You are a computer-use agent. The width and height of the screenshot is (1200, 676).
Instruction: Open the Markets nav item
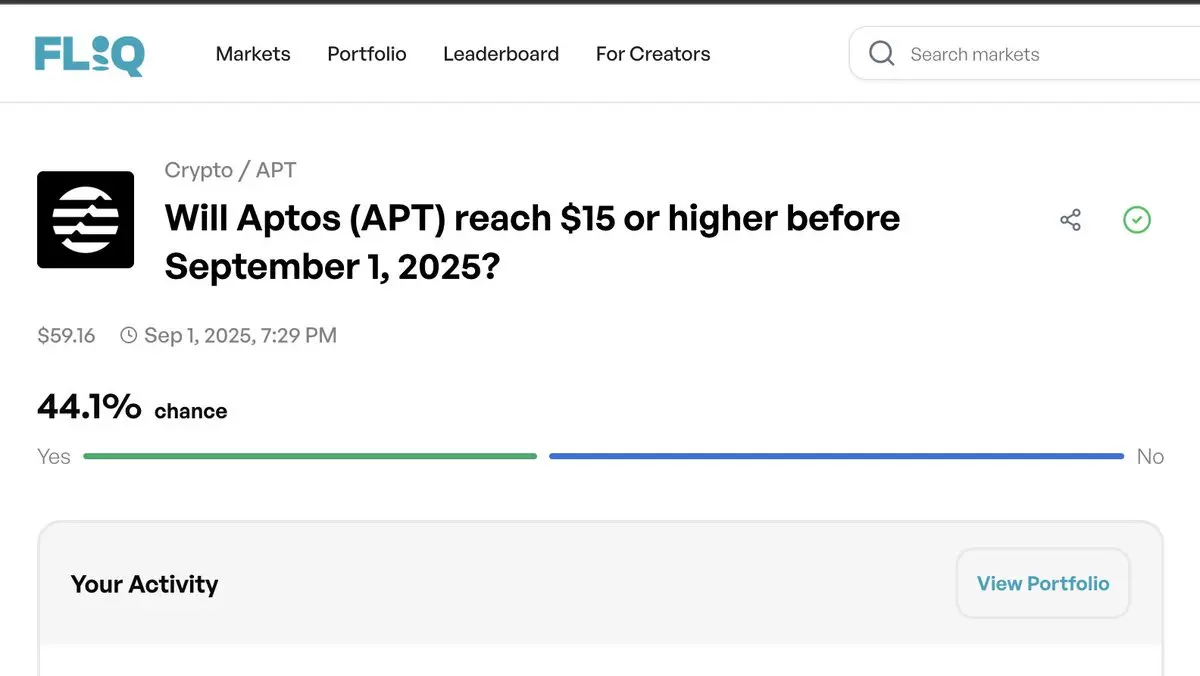click(253, 54)
